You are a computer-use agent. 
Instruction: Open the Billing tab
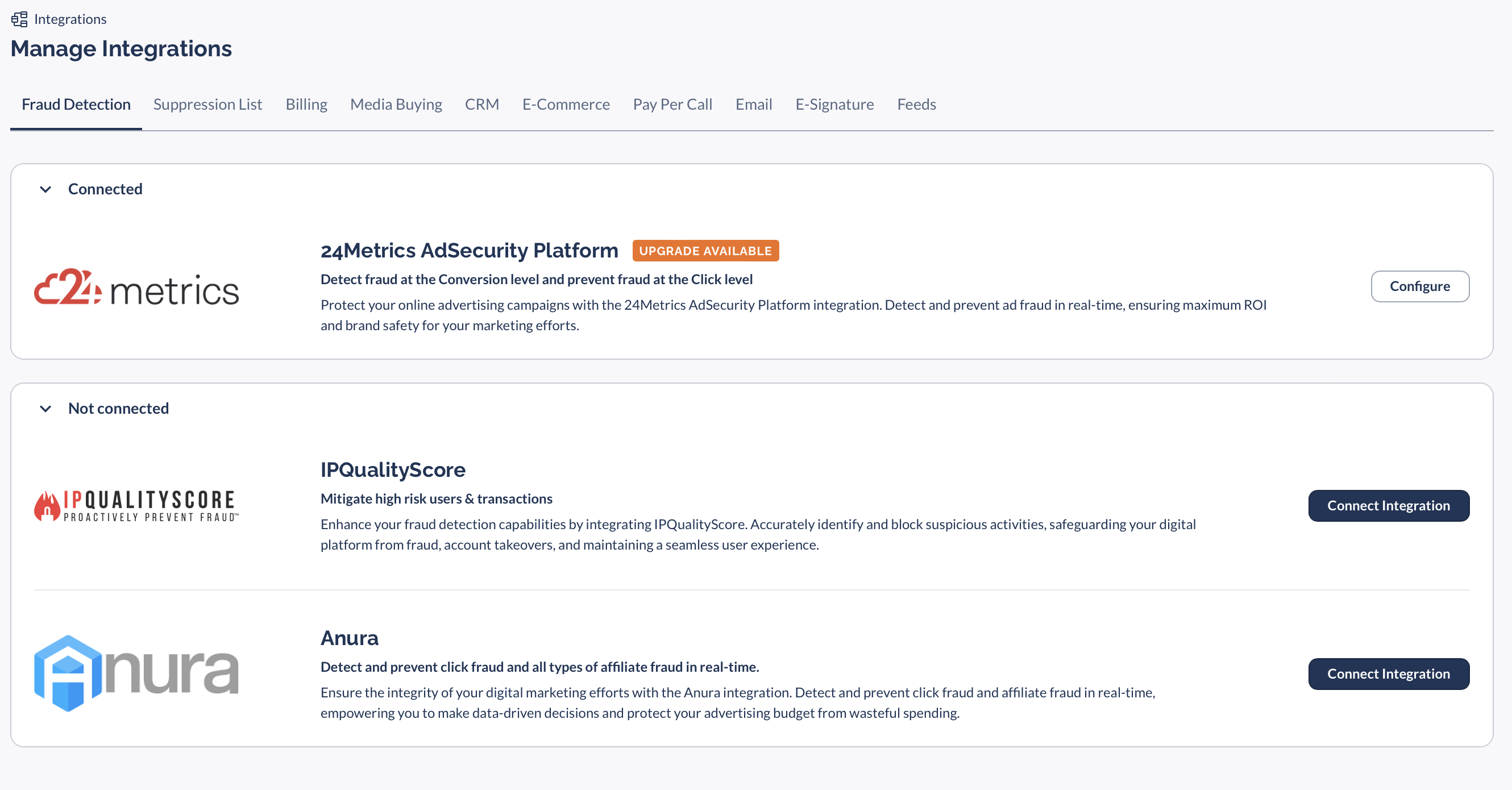point(306,105)
